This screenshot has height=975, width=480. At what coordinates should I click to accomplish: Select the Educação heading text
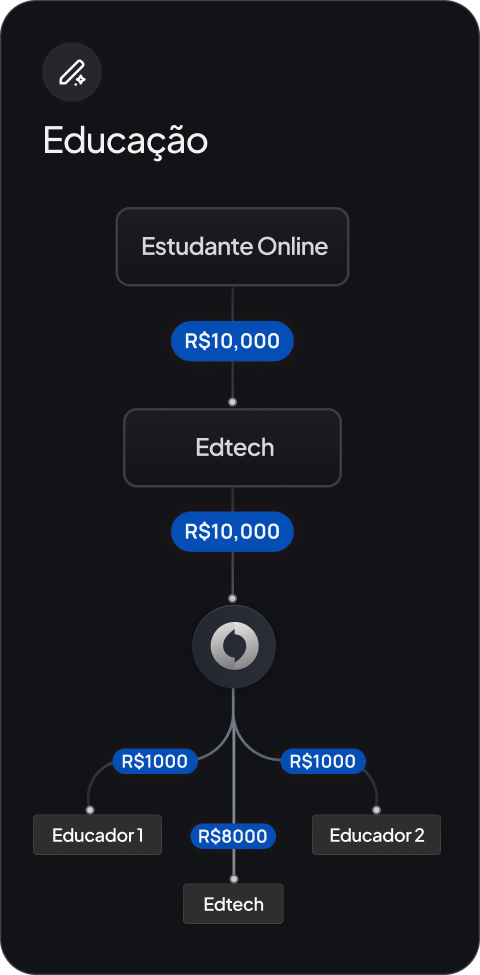125,141
